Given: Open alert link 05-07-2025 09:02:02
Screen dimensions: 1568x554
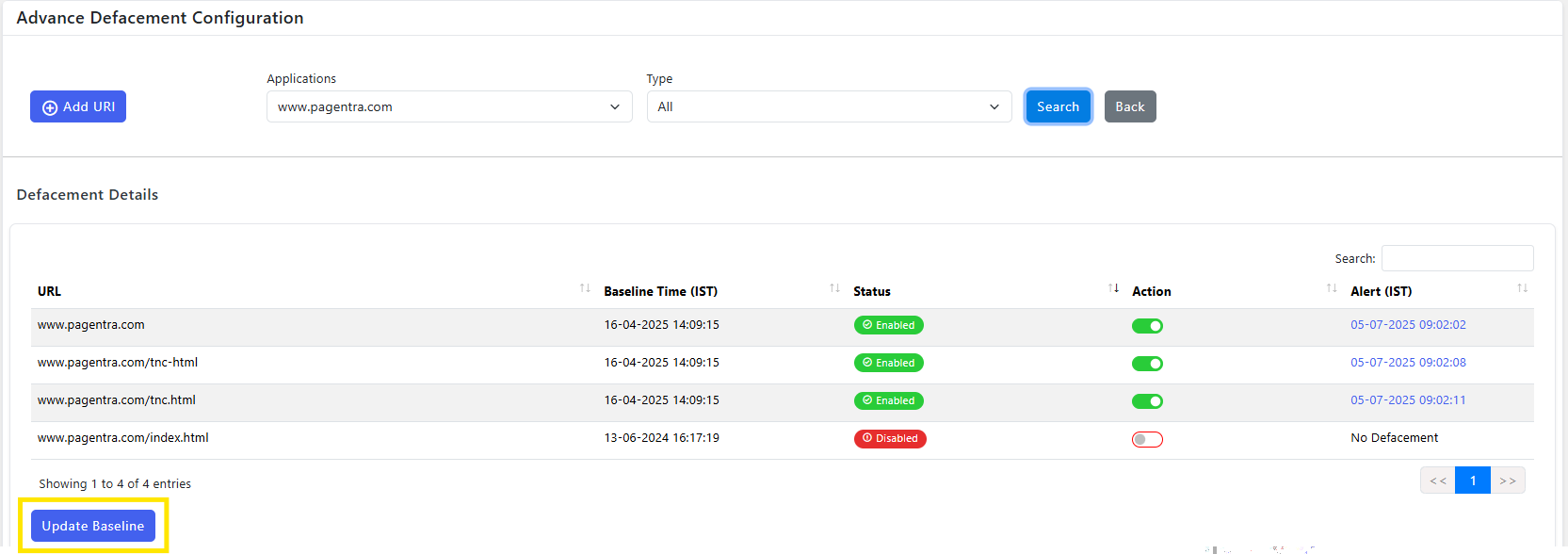Looking at the screenshot, I should pos(1408,325).
